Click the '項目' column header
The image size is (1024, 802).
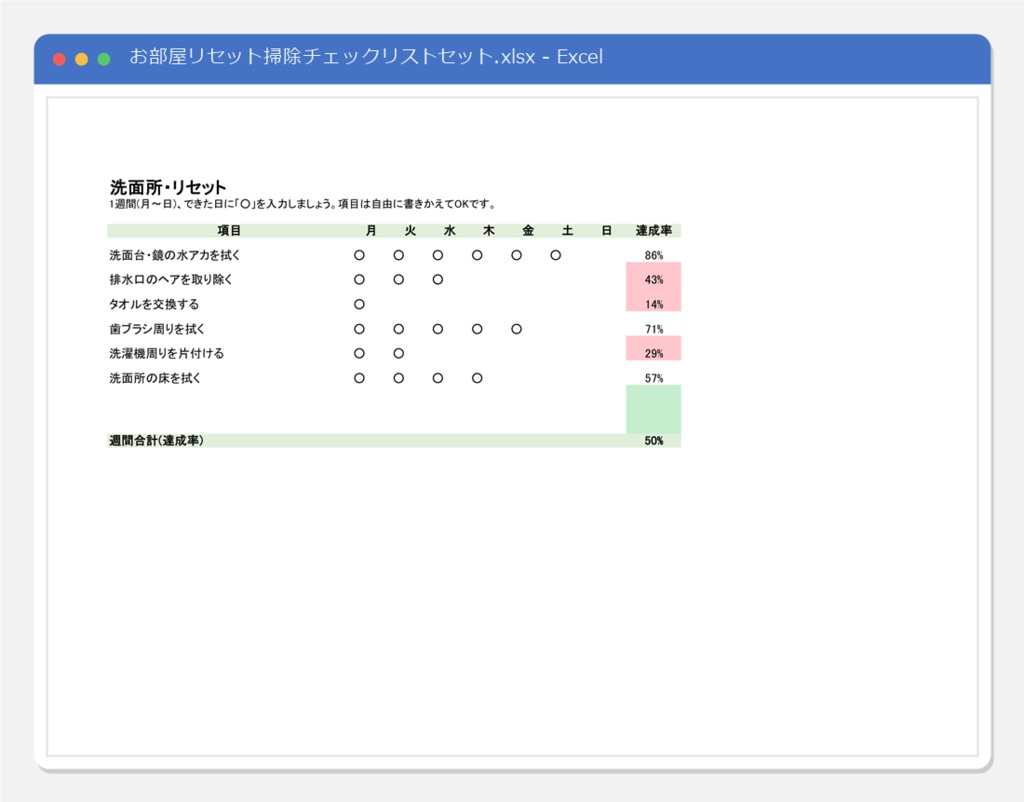click(229, 231)
